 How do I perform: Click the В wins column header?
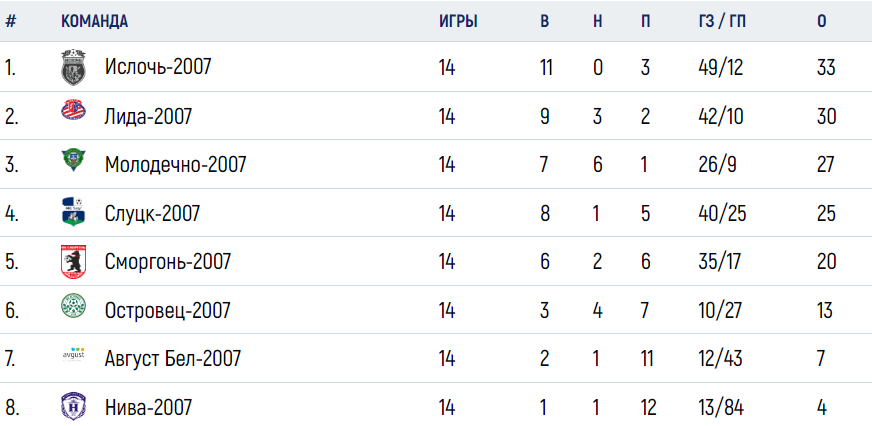tap(544, 22)
